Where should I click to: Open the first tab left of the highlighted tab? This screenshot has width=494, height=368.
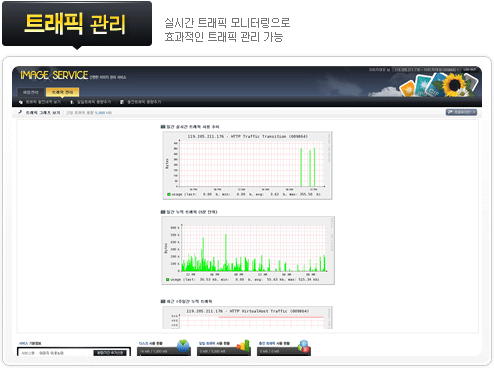[30, 92]
